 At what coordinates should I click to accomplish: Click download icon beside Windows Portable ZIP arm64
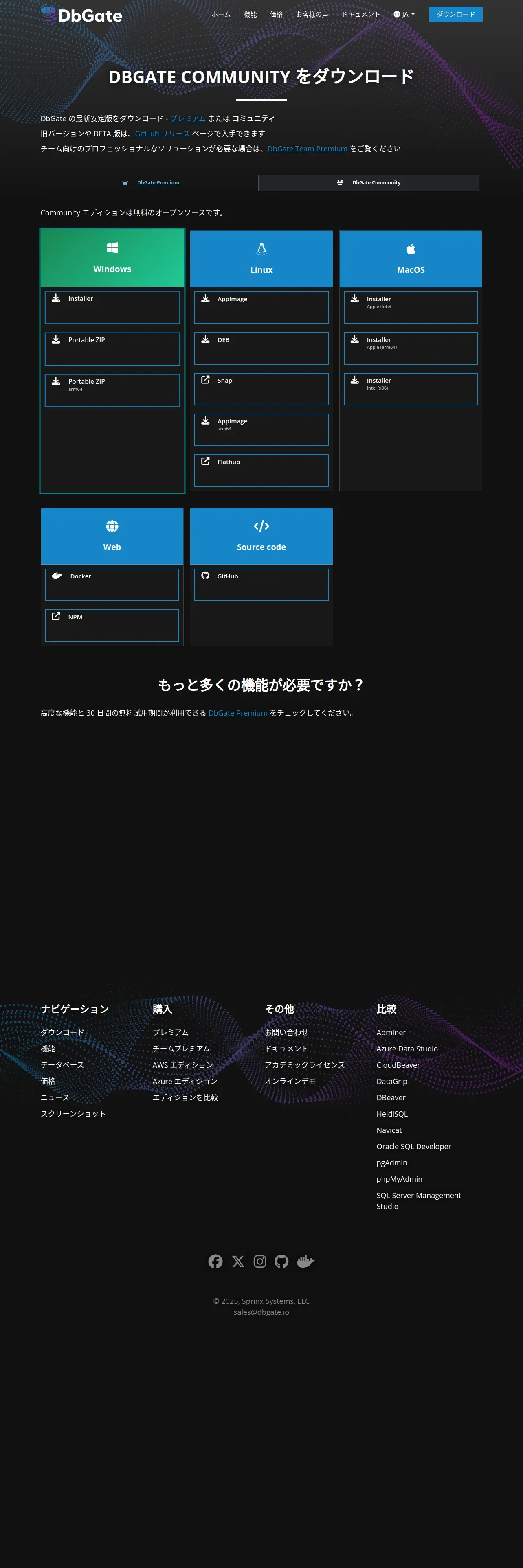56,381
